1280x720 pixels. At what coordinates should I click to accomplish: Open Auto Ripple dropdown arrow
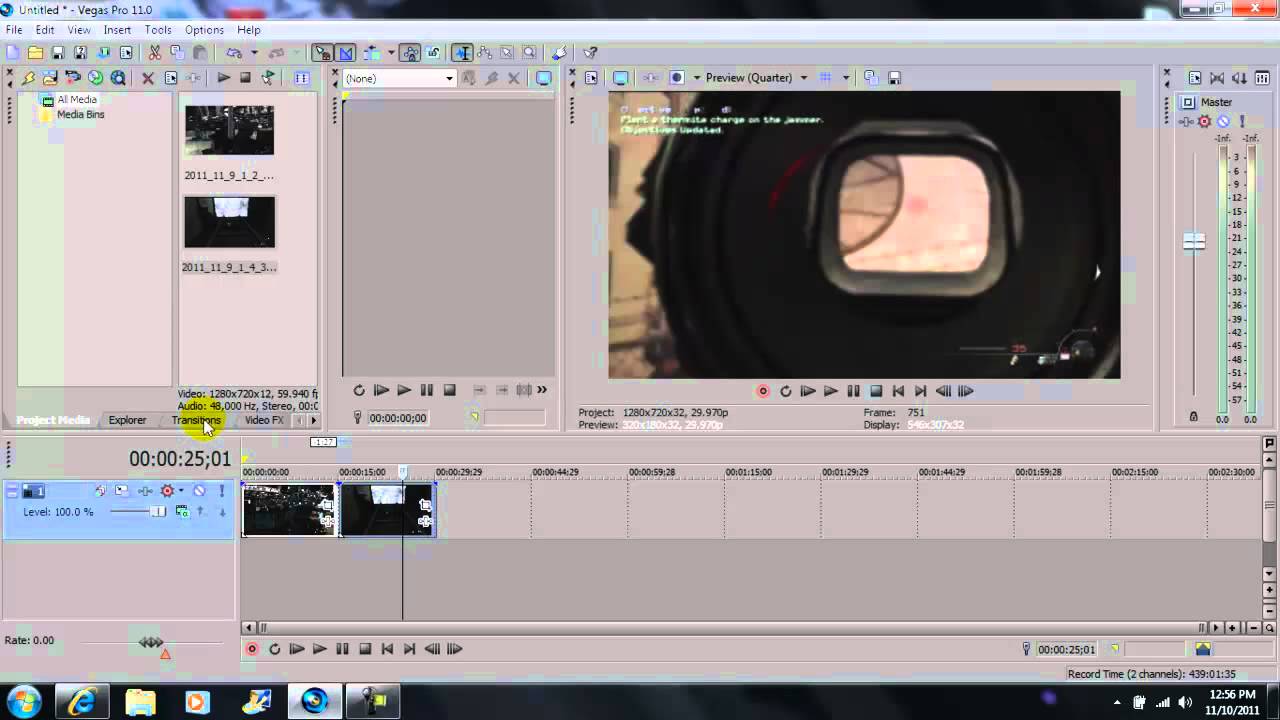coord(391,53)
